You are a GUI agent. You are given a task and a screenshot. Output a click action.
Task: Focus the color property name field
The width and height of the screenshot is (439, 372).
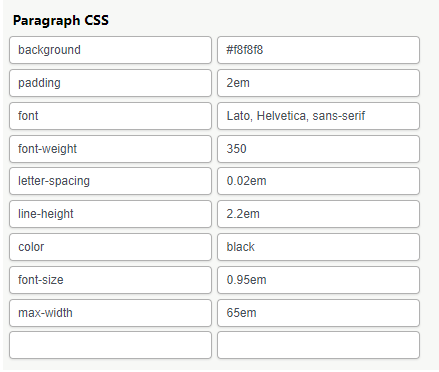[x=110, y=247]
